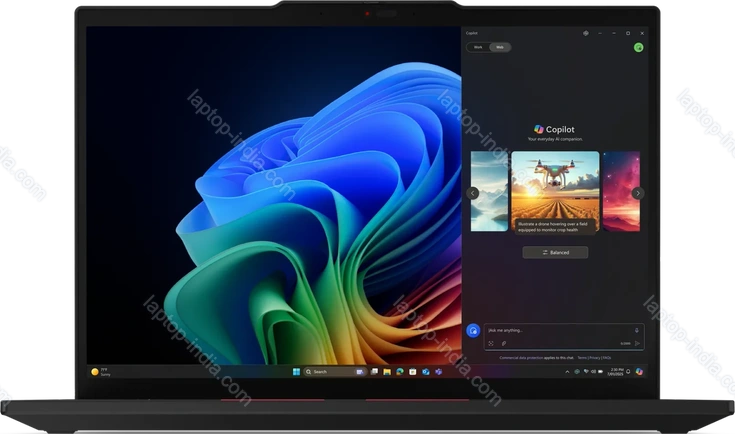Open File Explorer from the taskbar
Viewport: 735px width, 434px height.
(x=385, y=371)
